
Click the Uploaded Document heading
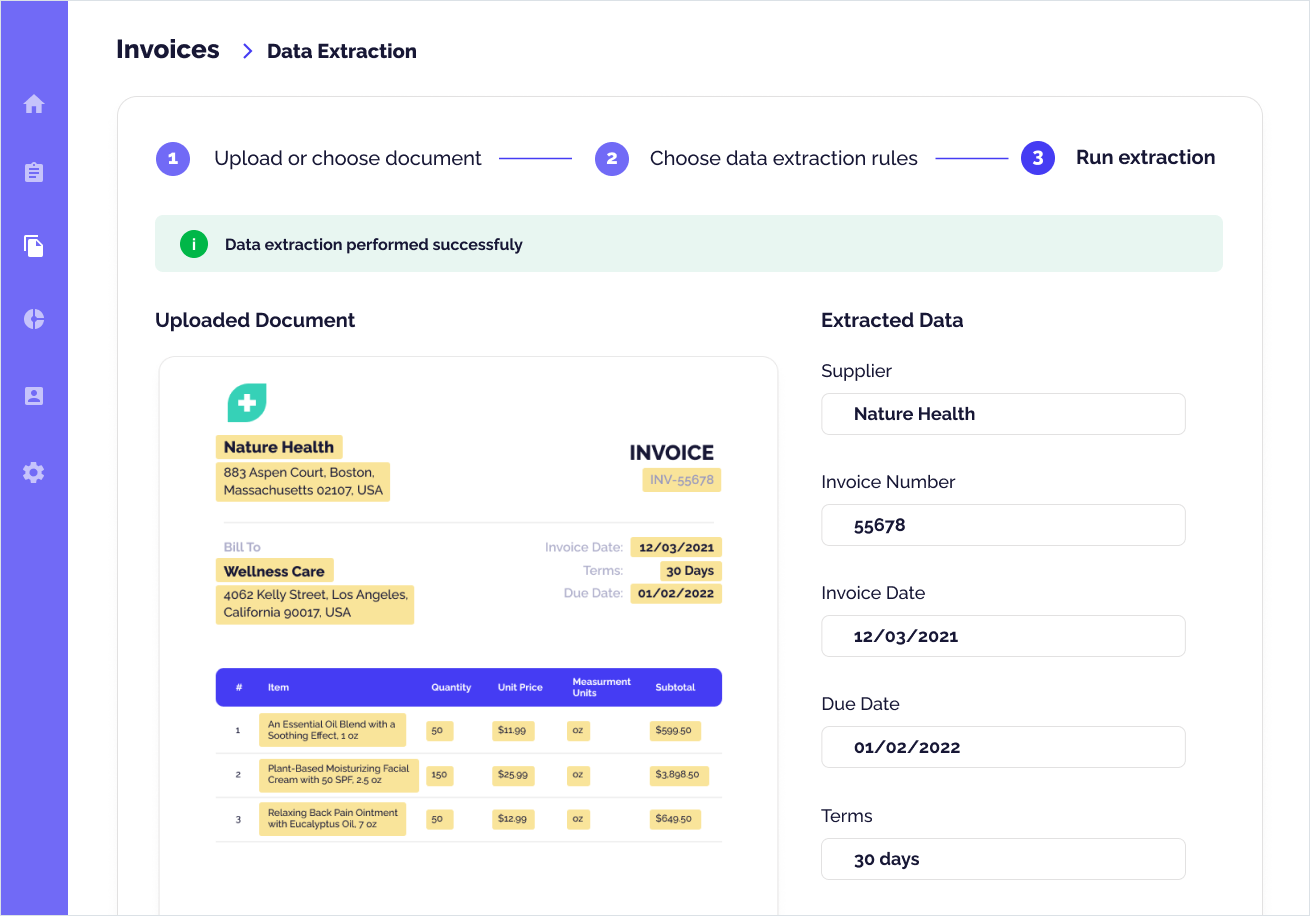click(255, 320)
